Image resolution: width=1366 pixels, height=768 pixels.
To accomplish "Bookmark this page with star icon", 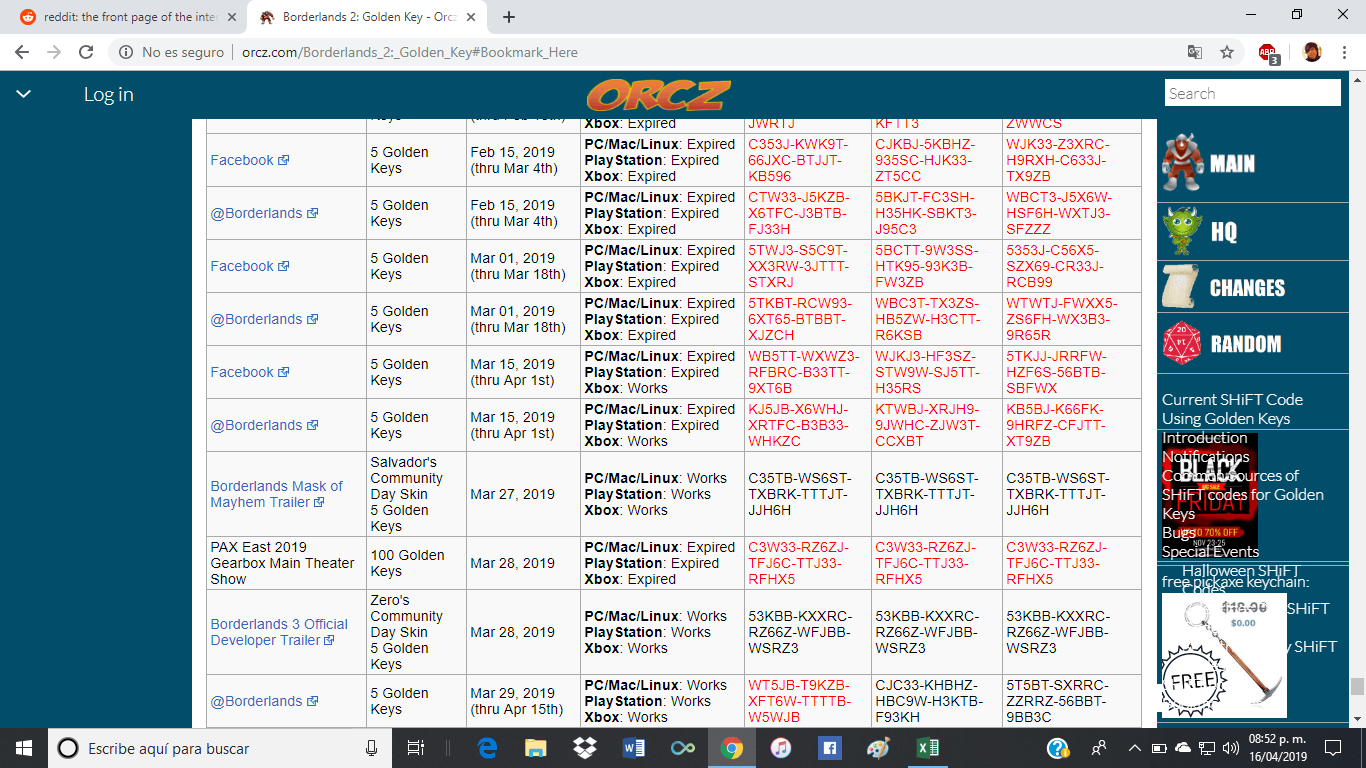I will pos(1227,52).
